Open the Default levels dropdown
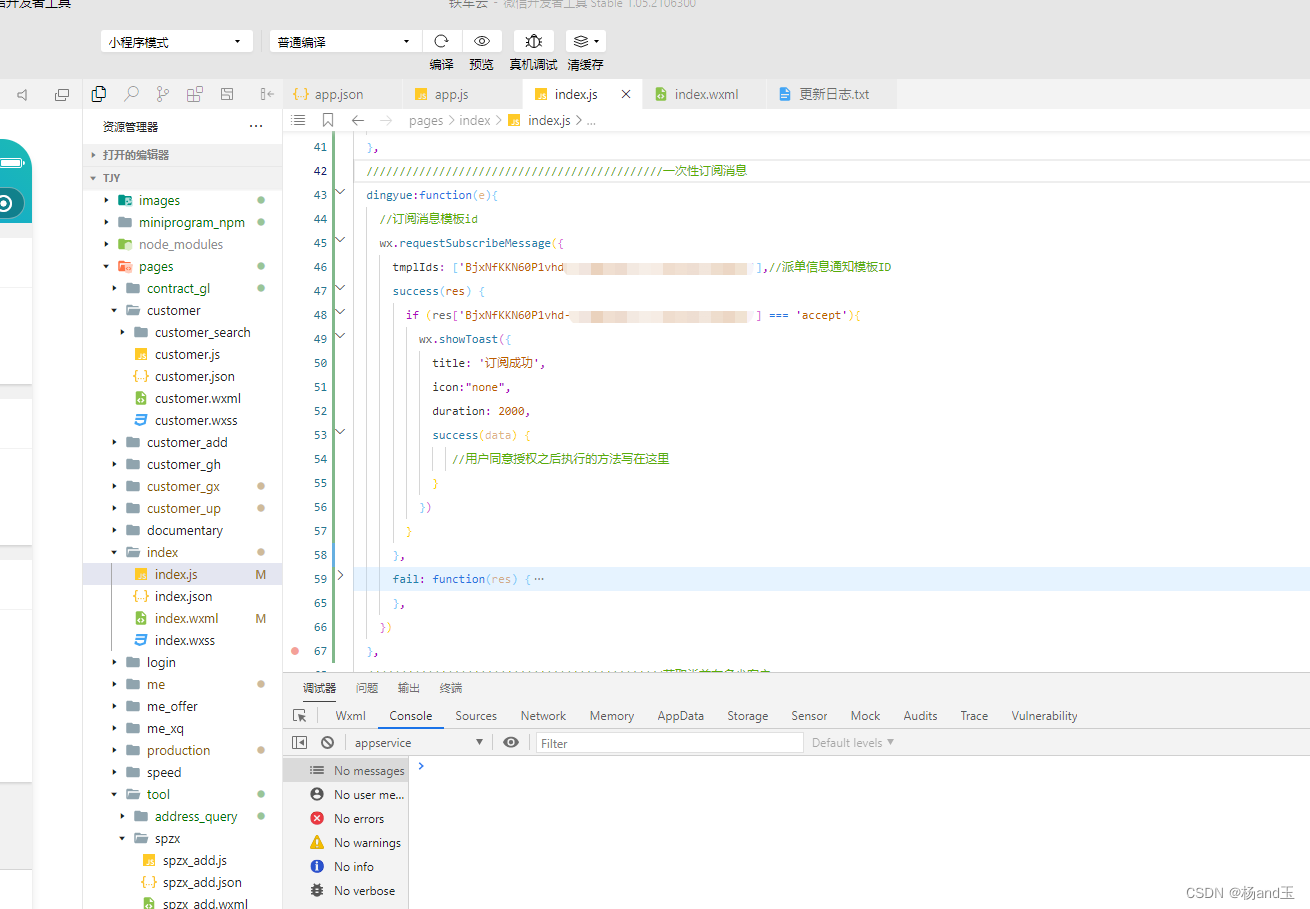This screenshot has width=1310, height=909. pyautogui.click(x=853, y=742)
